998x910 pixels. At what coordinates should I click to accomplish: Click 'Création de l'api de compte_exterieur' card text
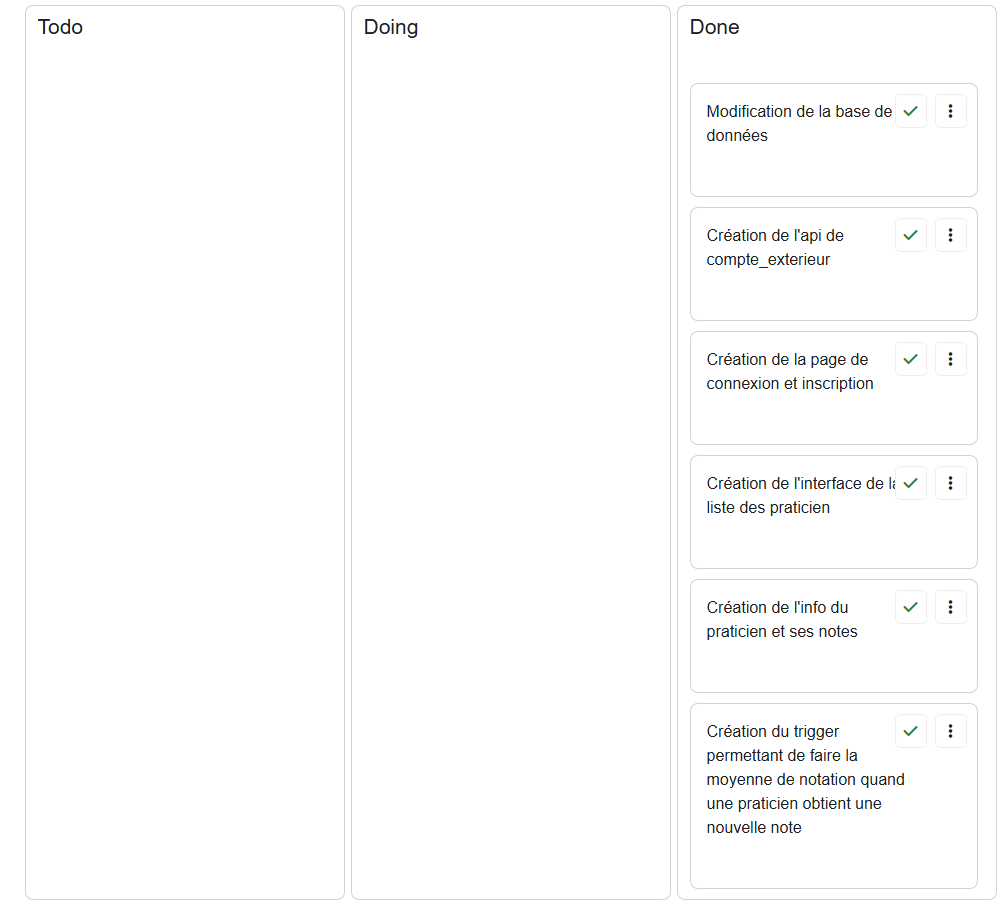pos(775,247)
